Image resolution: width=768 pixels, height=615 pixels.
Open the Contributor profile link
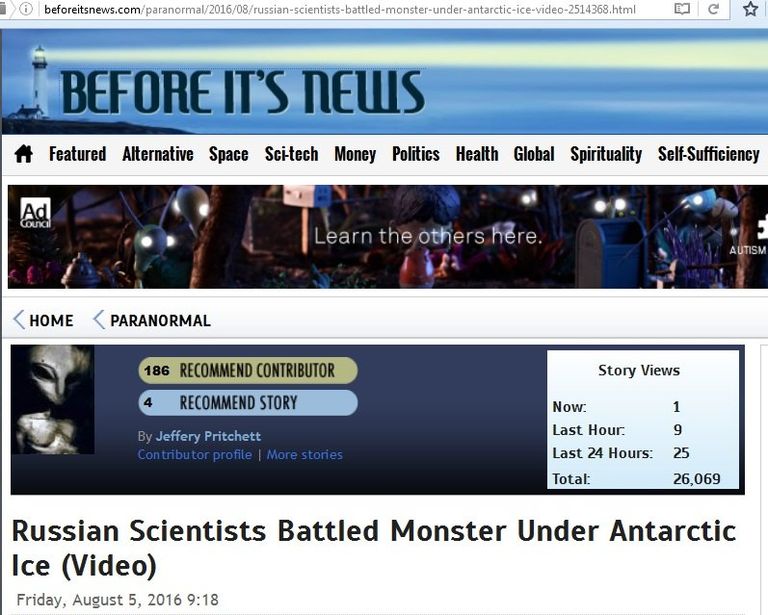[195, 455]
